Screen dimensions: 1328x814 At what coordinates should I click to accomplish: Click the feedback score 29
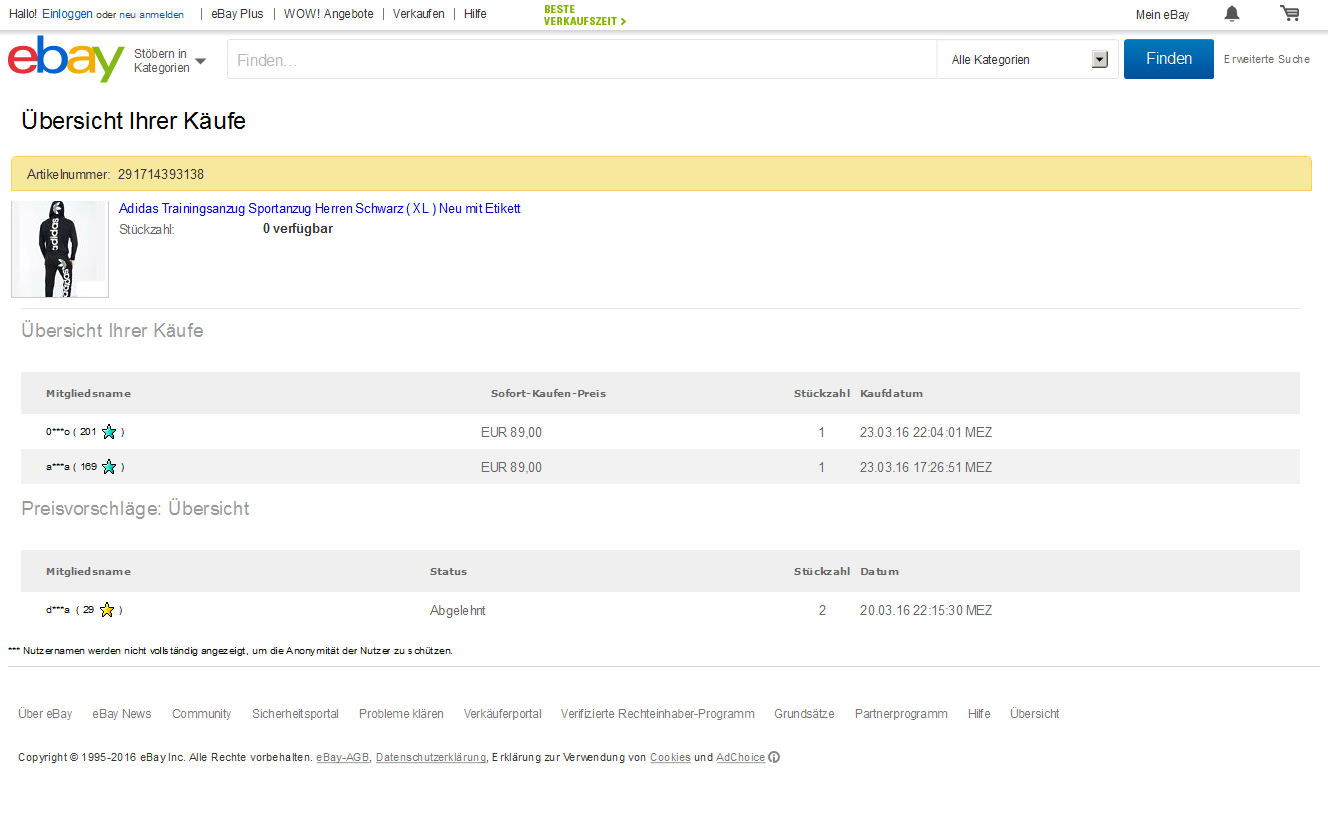88,610
